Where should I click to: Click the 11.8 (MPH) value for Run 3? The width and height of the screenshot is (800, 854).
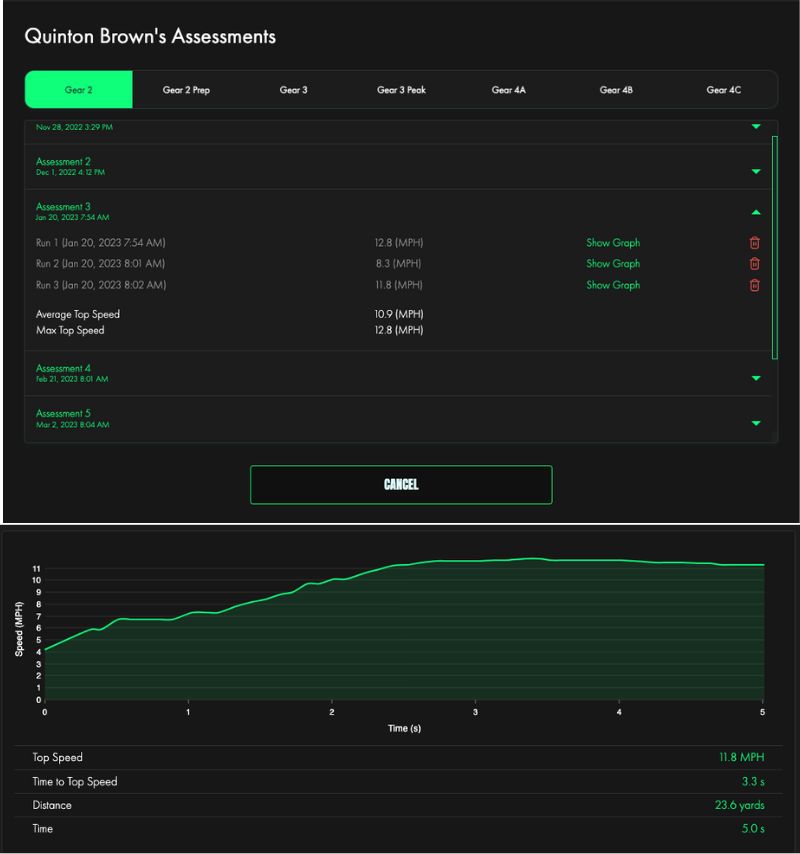[x=399, y=285]
